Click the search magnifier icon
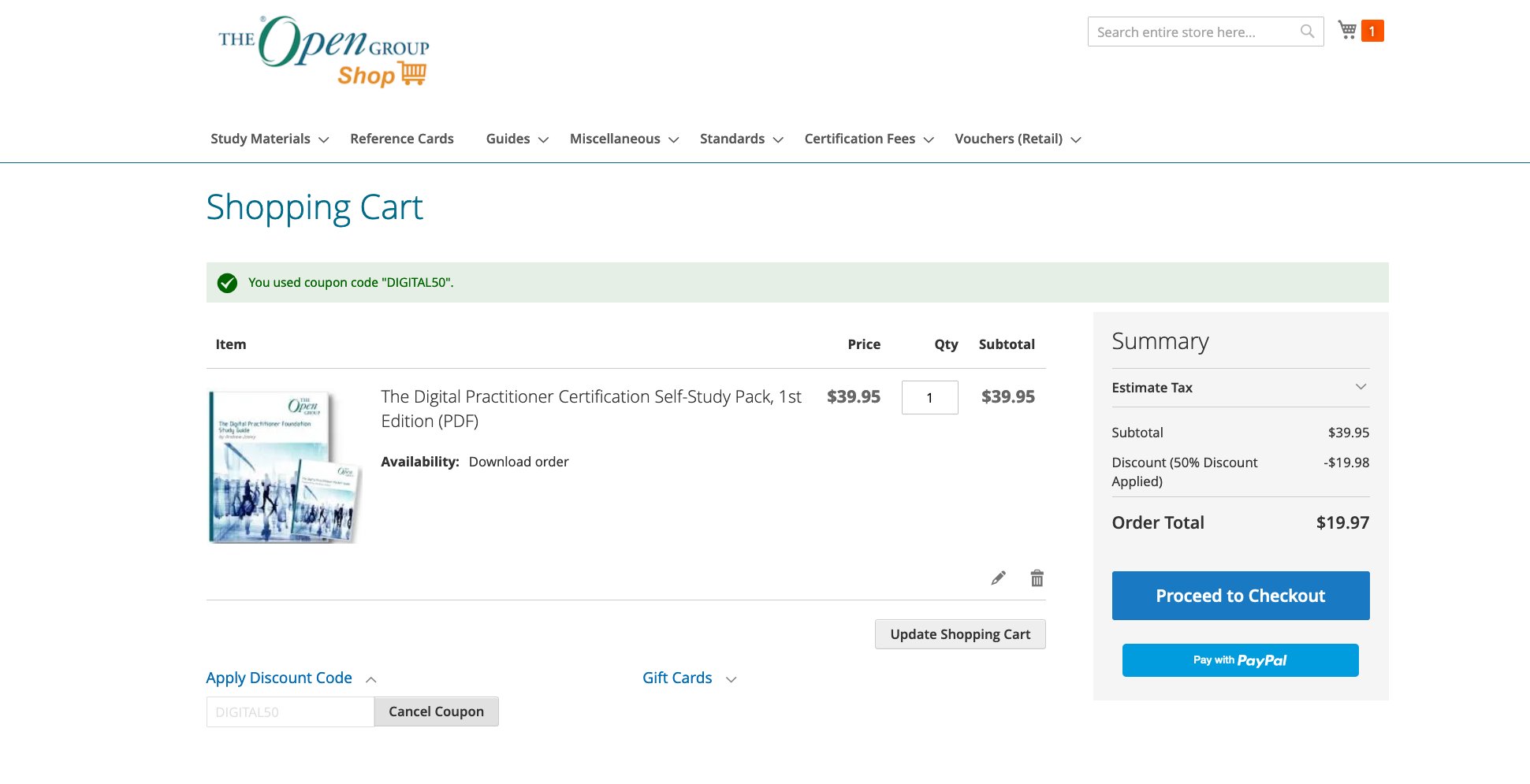1530x784 pixels. click(x=1307, y=32)
